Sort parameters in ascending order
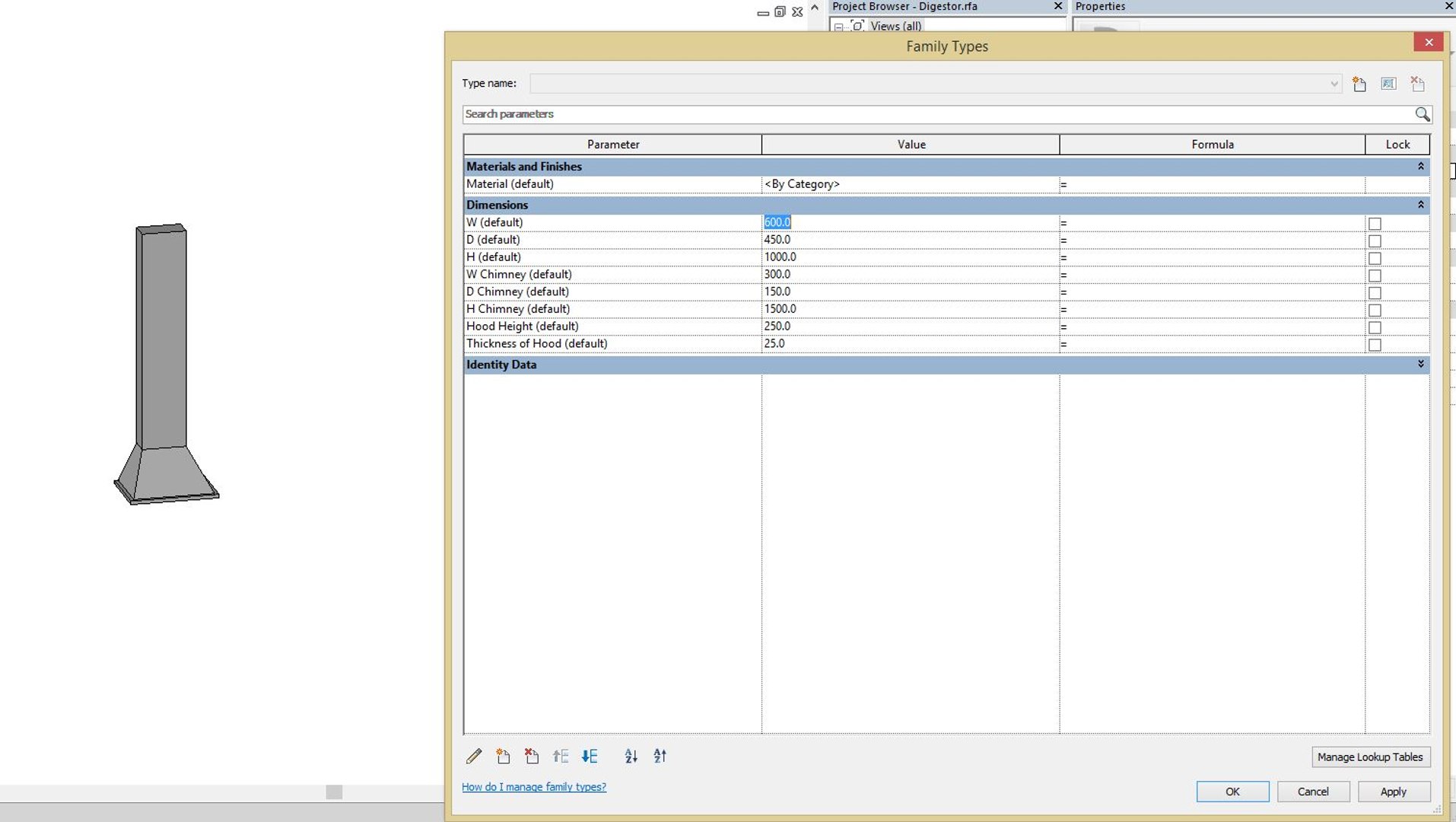Screen dimensions: 1456x822 tap(631, 756)
